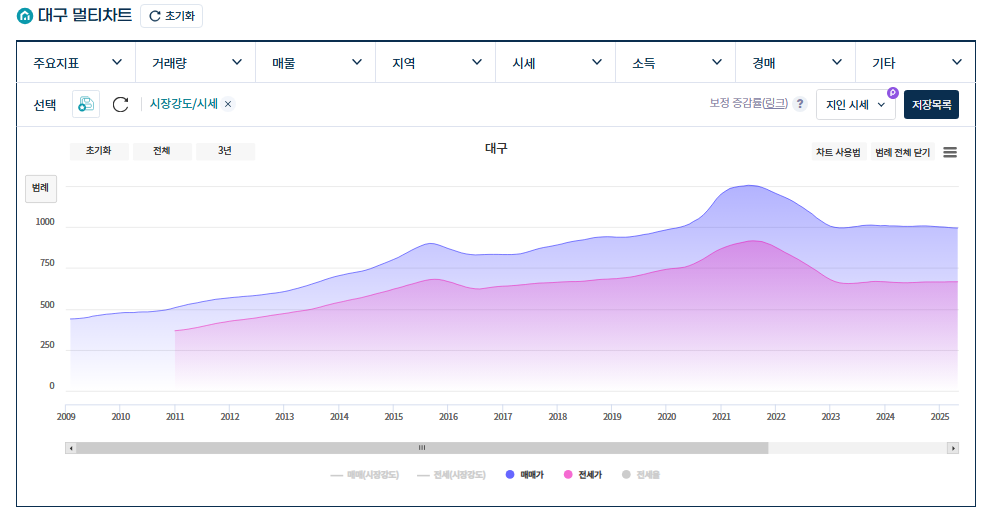981x514 pixels.
Task: Click the chart navigator scrollbar handle
Action: pyautogui.click(x=422, y=448)
